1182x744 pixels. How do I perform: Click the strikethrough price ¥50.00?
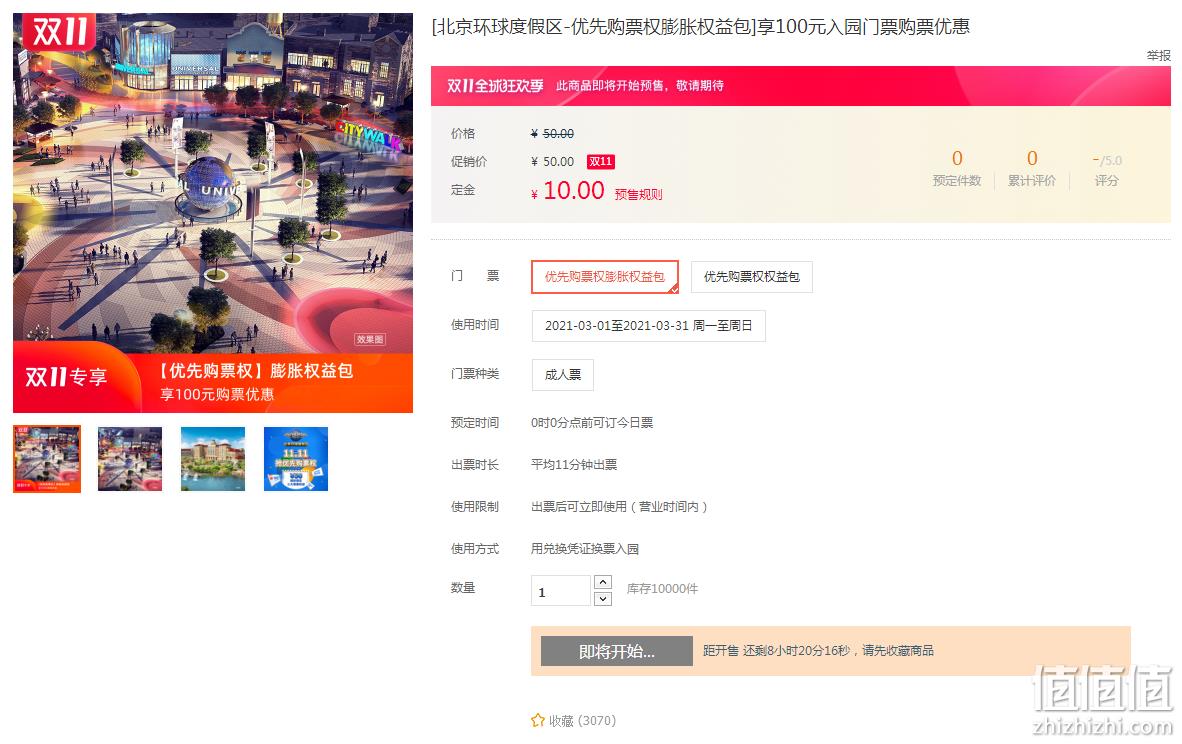pos(553,133)
